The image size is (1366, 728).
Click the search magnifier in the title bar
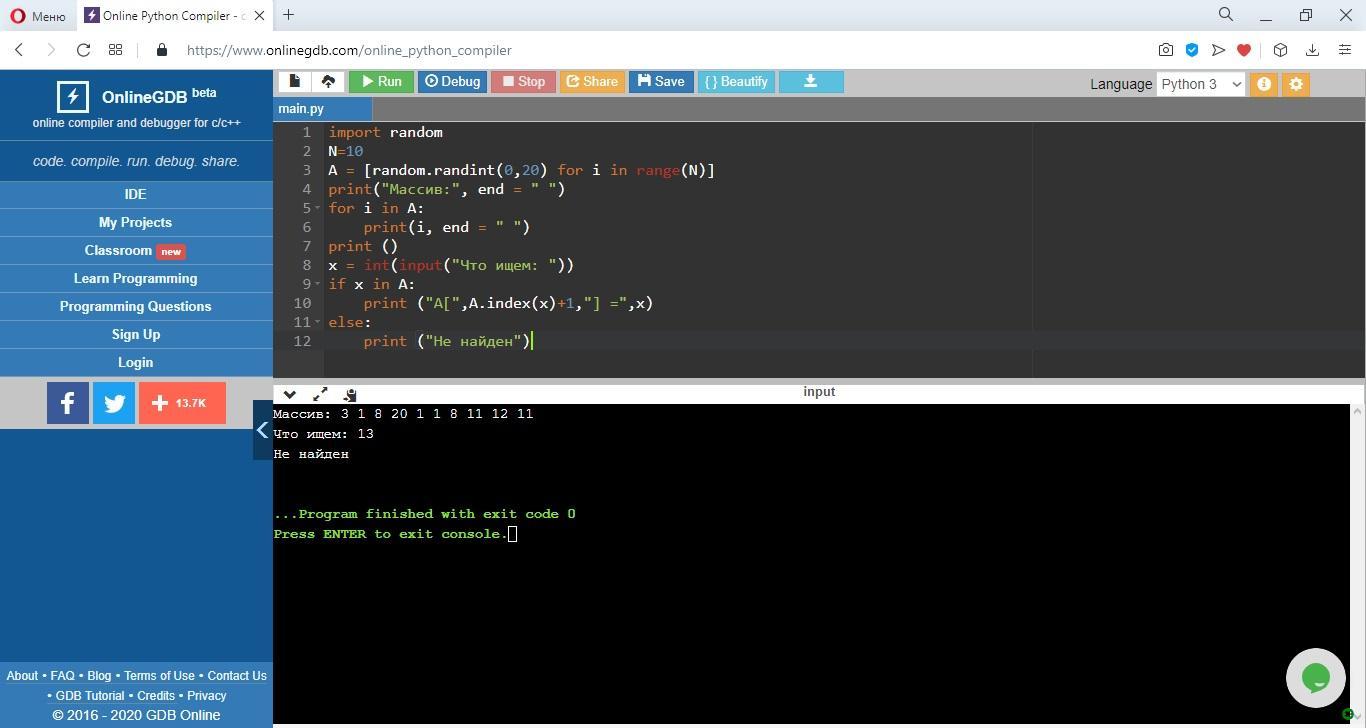pos(1226,14)
